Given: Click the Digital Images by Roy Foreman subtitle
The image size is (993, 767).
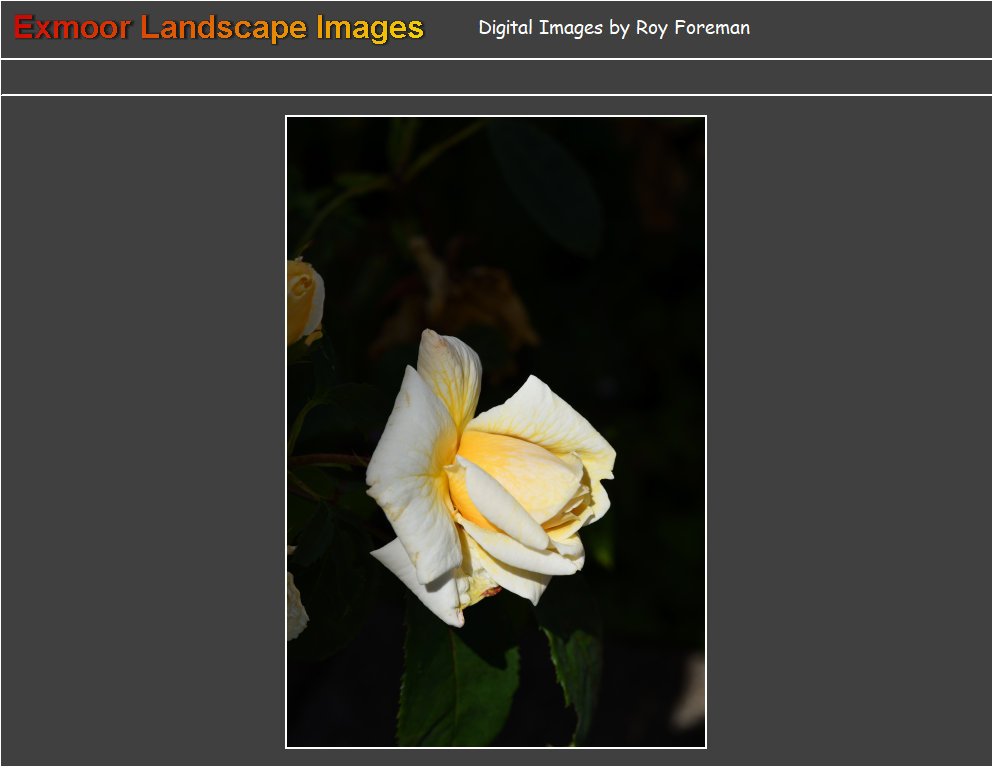Looking at the screenshot, I should click(x=614, y=28).
